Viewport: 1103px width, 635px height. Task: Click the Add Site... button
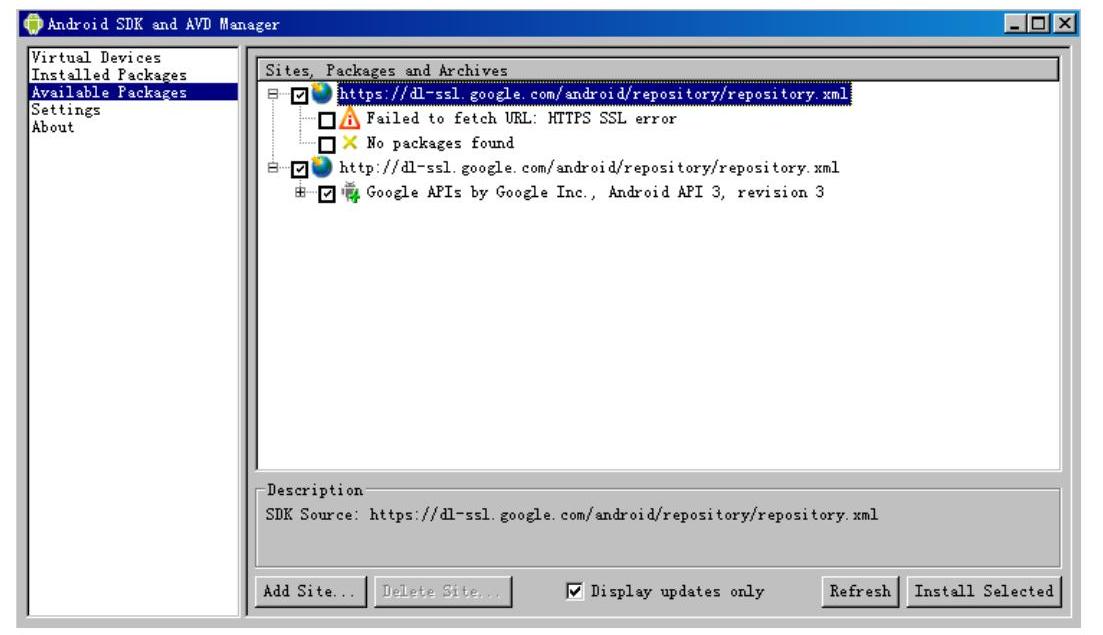tap(310, 591)
